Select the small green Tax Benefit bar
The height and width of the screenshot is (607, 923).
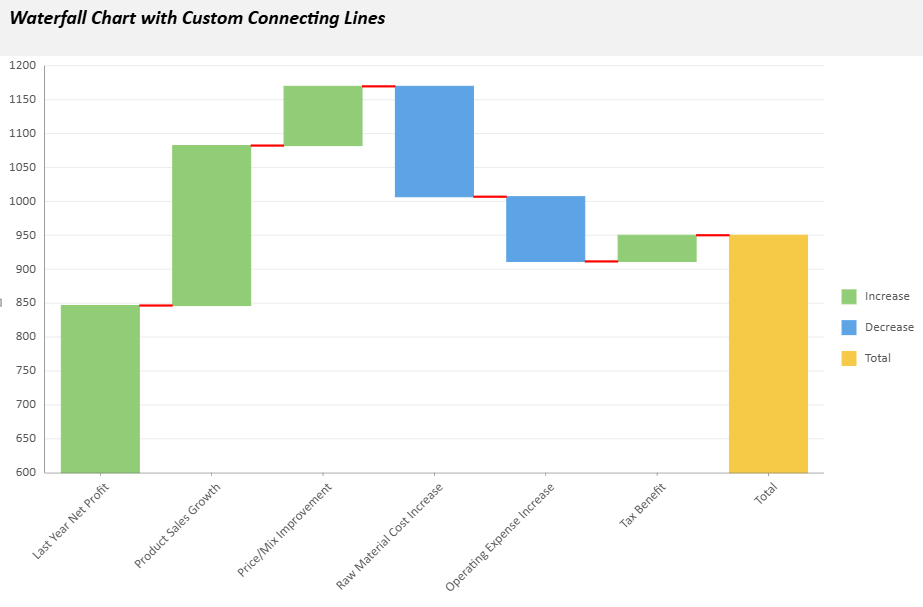pos(656,248)
